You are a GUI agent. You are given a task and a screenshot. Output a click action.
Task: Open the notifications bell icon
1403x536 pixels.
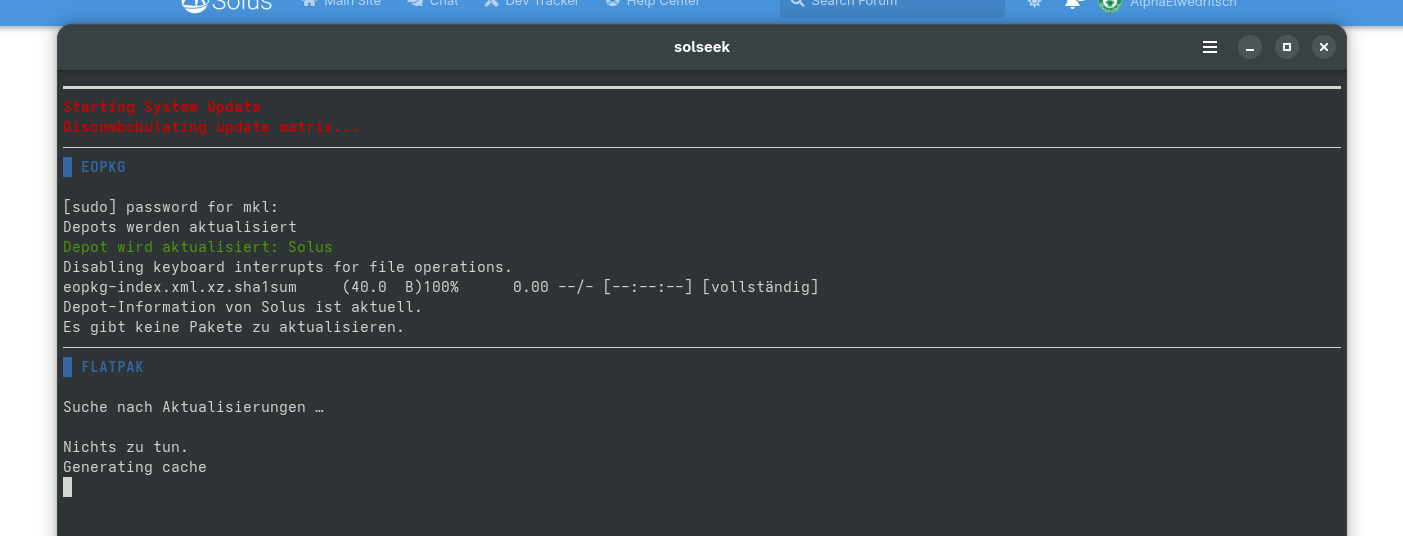pyautogui.click(x=1073, y=4)
